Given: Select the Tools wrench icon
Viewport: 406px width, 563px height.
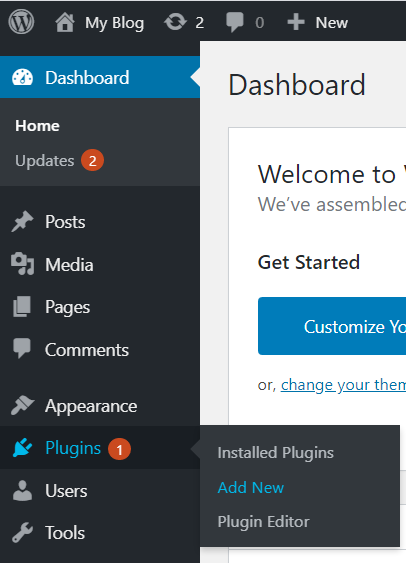Looking at the screenshot, I should click(22, 532).
